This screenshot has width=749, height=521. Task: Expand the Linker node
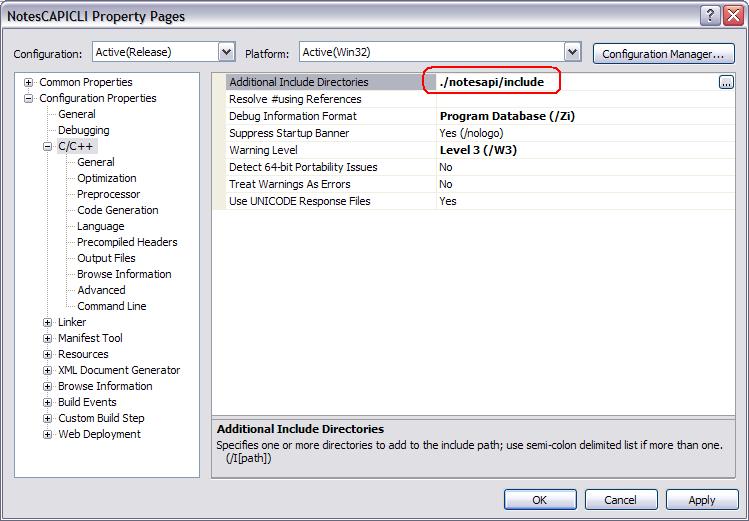[47, 322]
